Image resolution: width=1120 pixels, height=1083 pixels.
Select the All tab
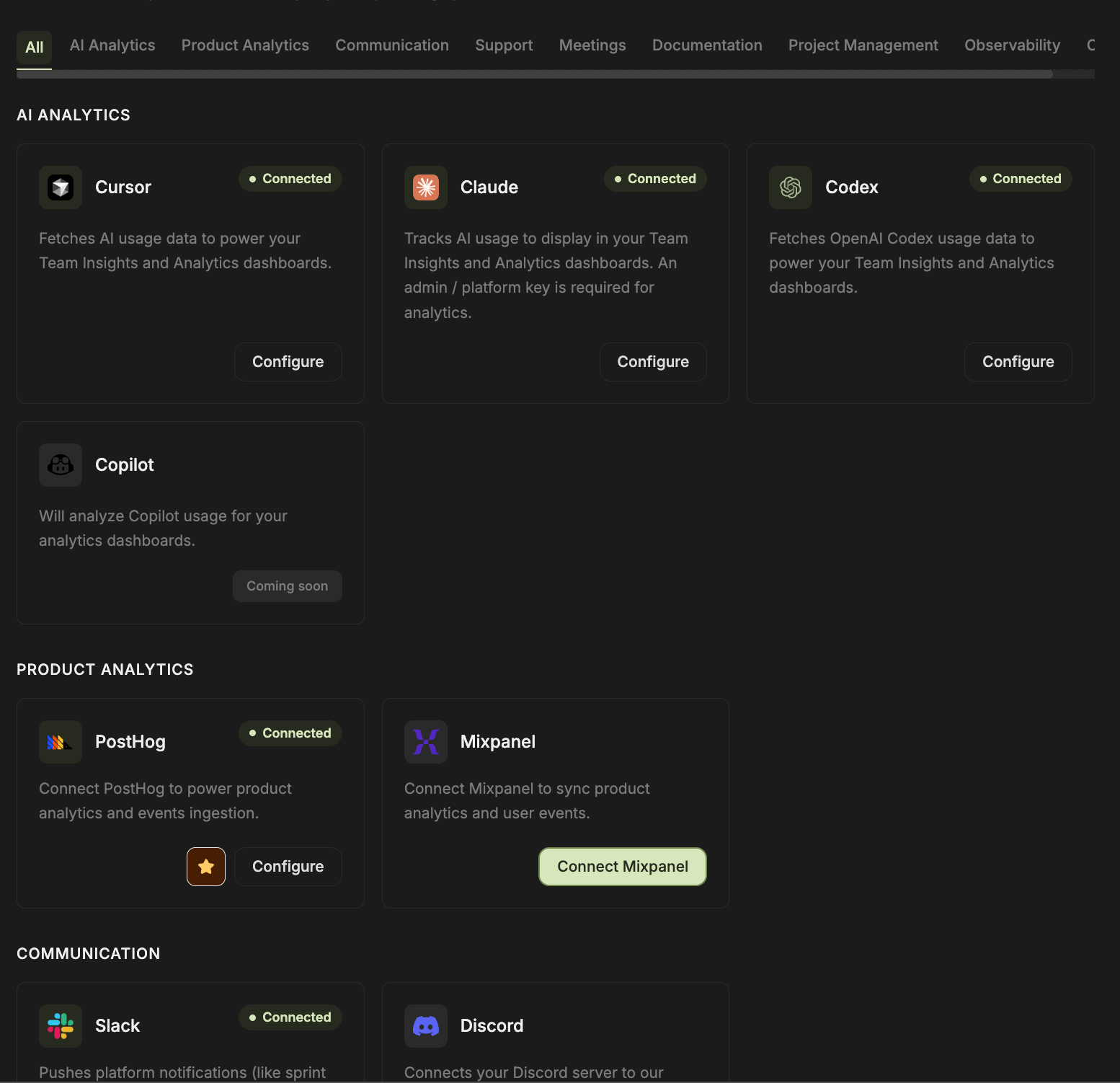35,48
